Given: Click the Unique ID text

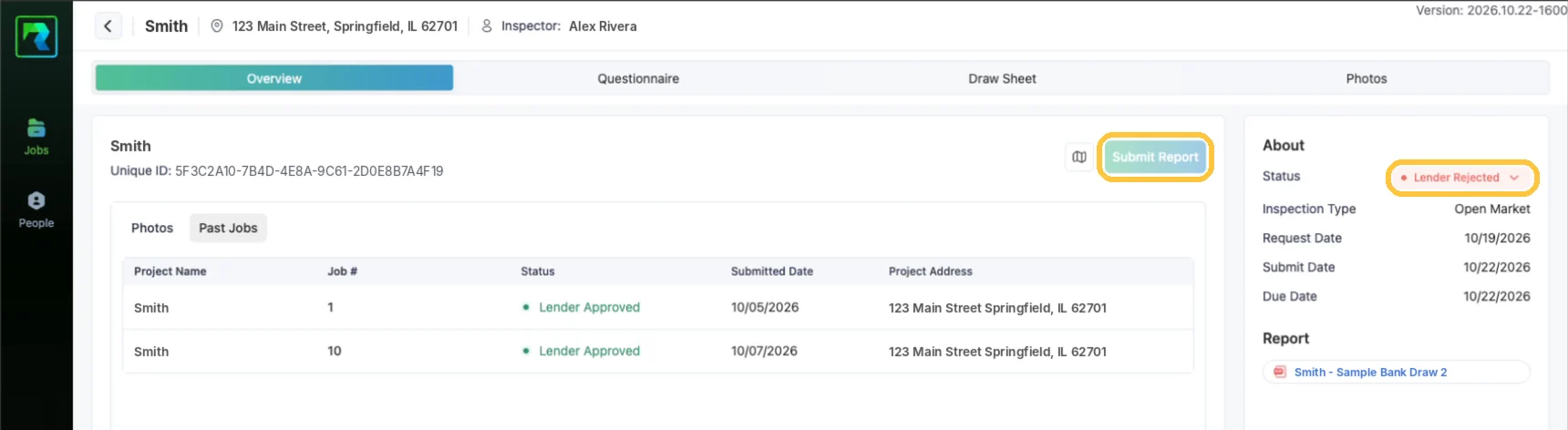Looking at the screenshot, I should coord(277,171).
